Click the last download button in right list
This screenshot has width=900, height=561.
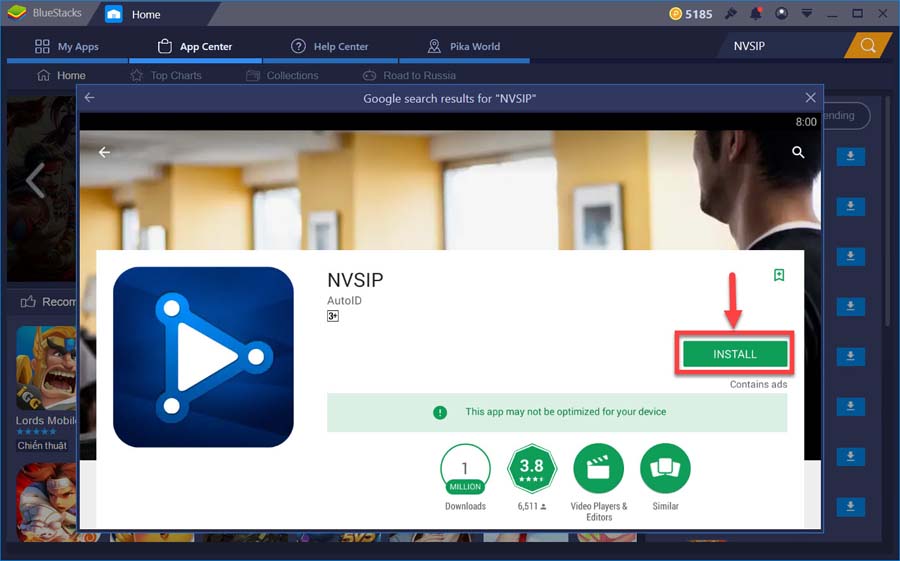[x=851, y=506]
